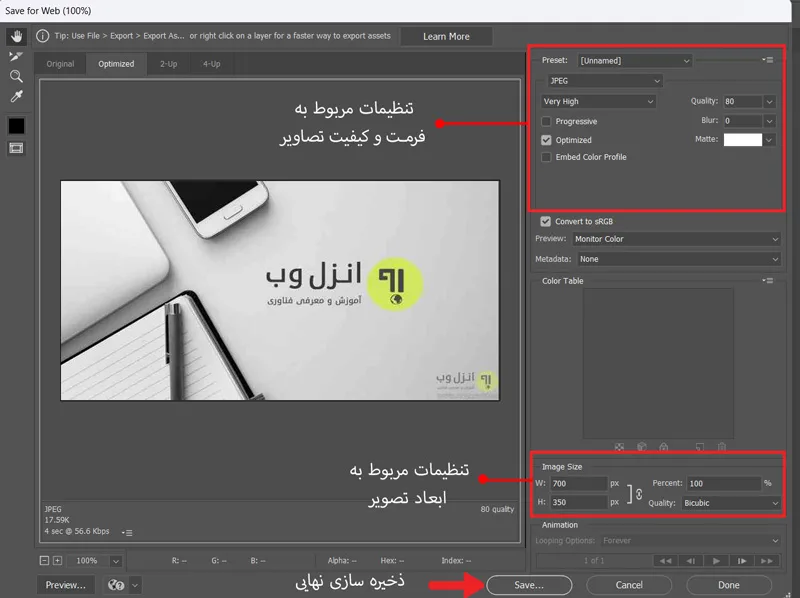Viewport: 800px width, 598px height.
Task: Select the Zoom tool
Action: click(16, 76)
